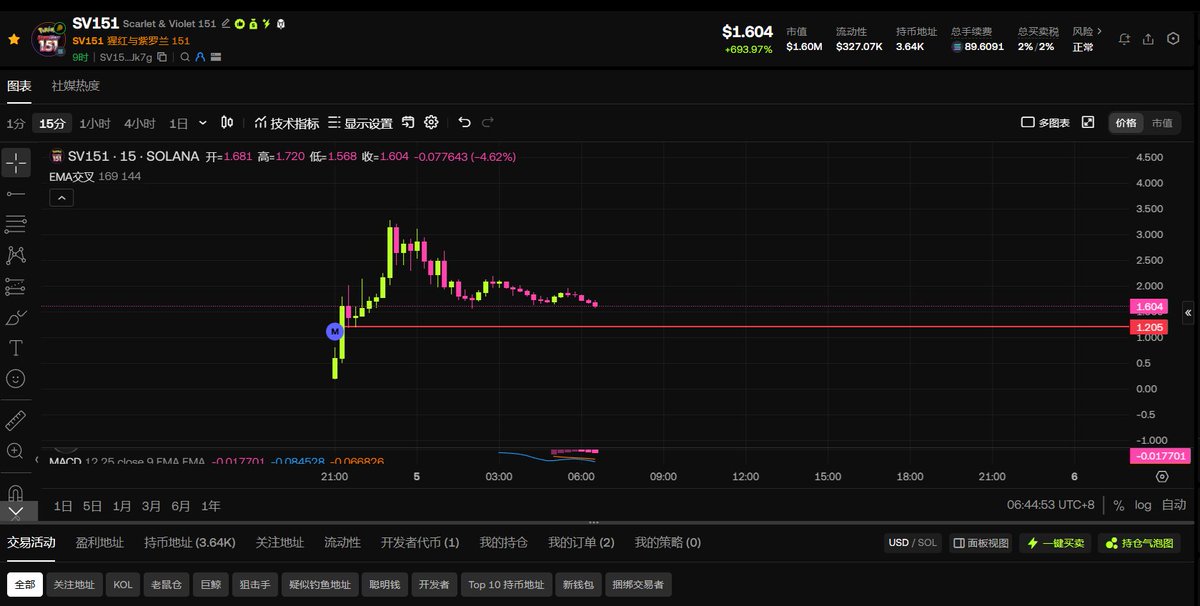
Task: Select the 1小时 timeframe
Action: [94, 123]
